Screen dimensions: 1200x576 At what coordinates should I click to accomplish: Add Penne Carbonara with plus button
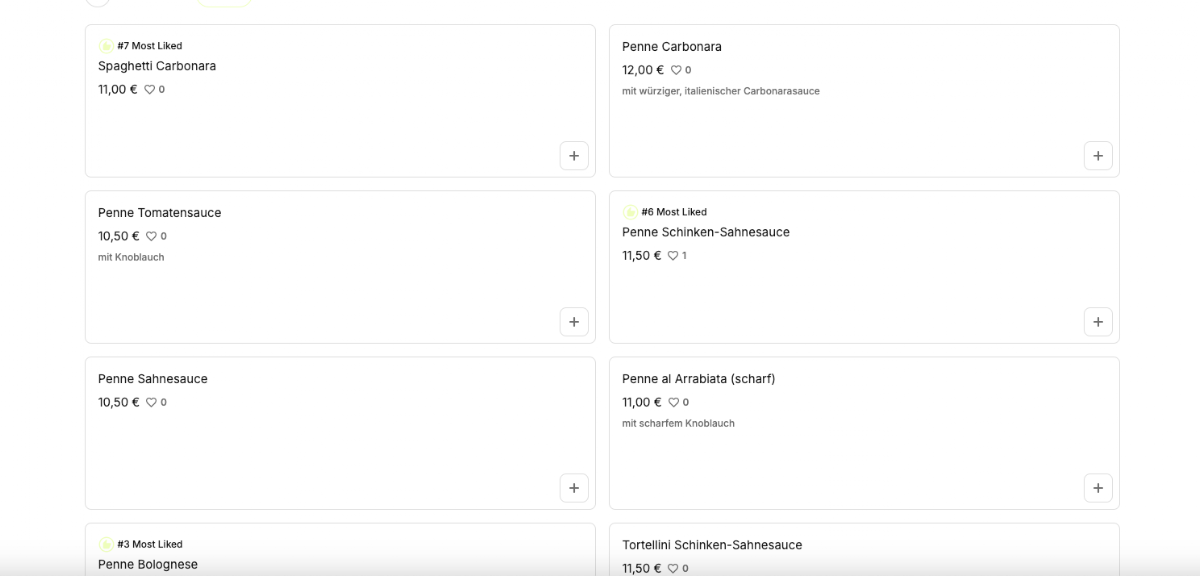click(1098, 156)
